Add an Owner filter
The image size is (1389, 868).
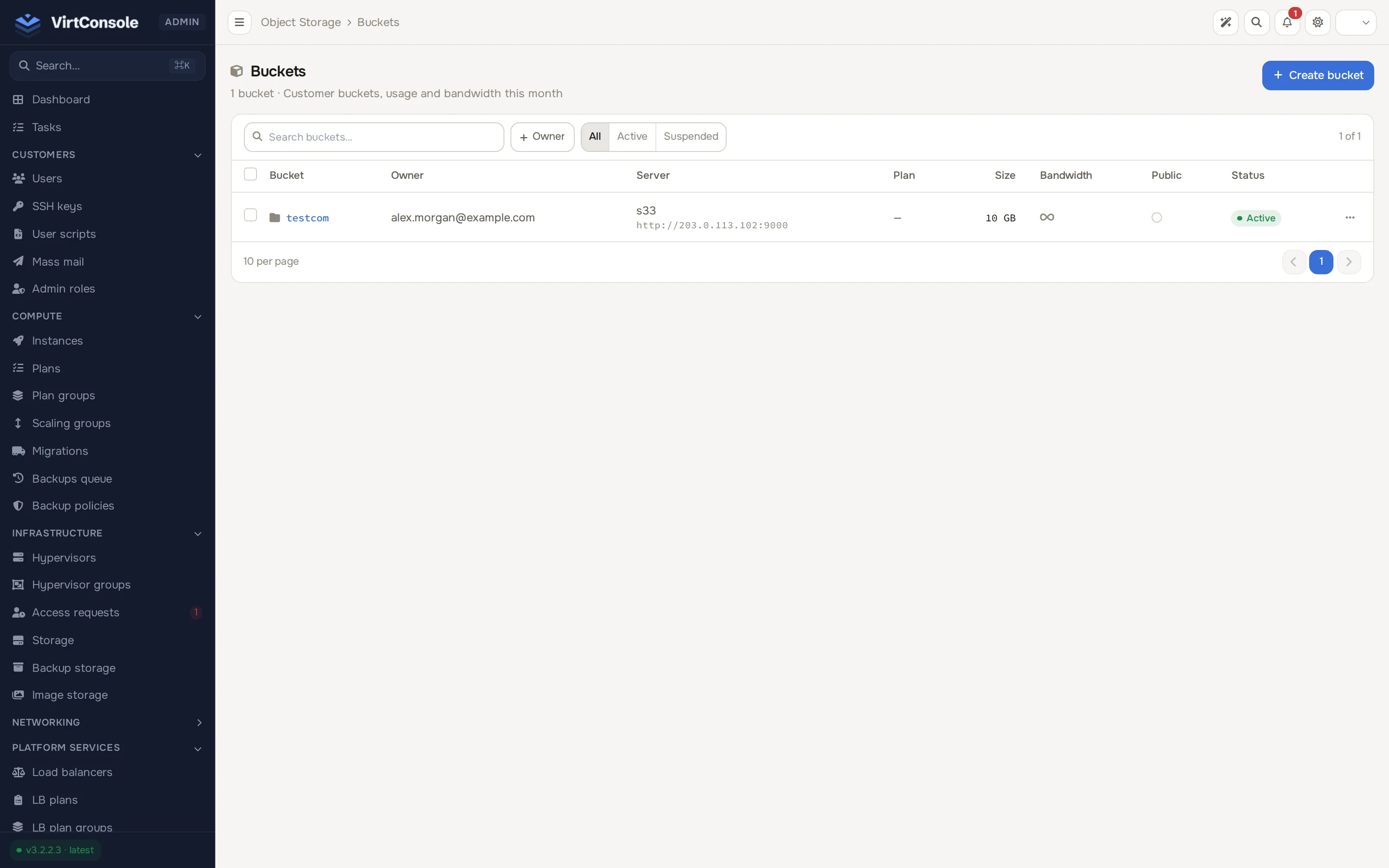point(542,137)
